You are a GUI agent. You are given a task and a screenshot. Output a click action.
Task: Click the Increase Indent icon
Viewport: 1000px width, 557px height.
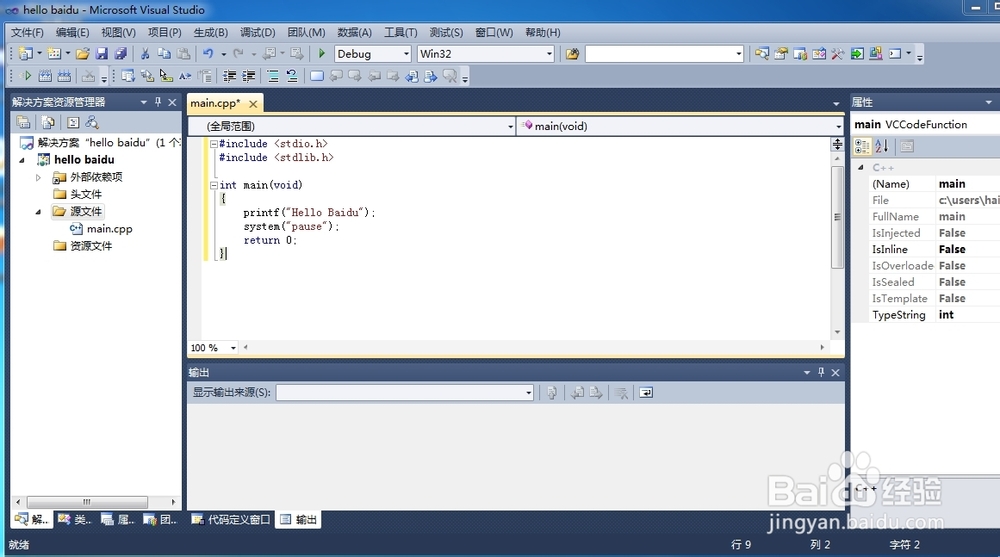point(249,77)
